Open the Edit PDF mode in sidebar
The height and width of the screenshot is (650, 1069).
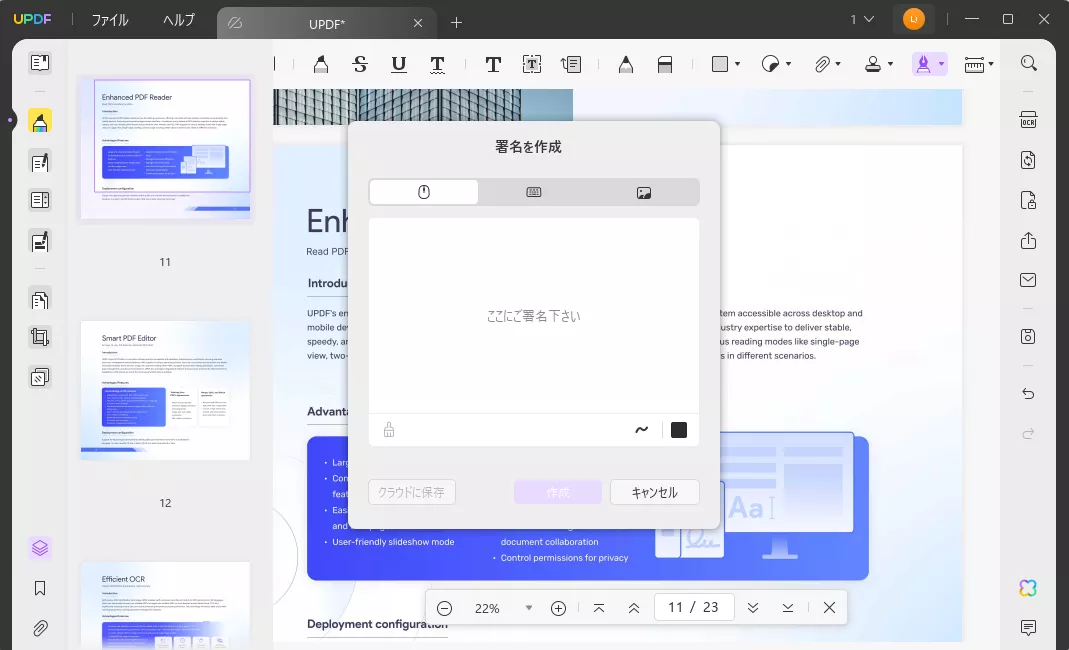pyautogui.click(x=40, y=162)
